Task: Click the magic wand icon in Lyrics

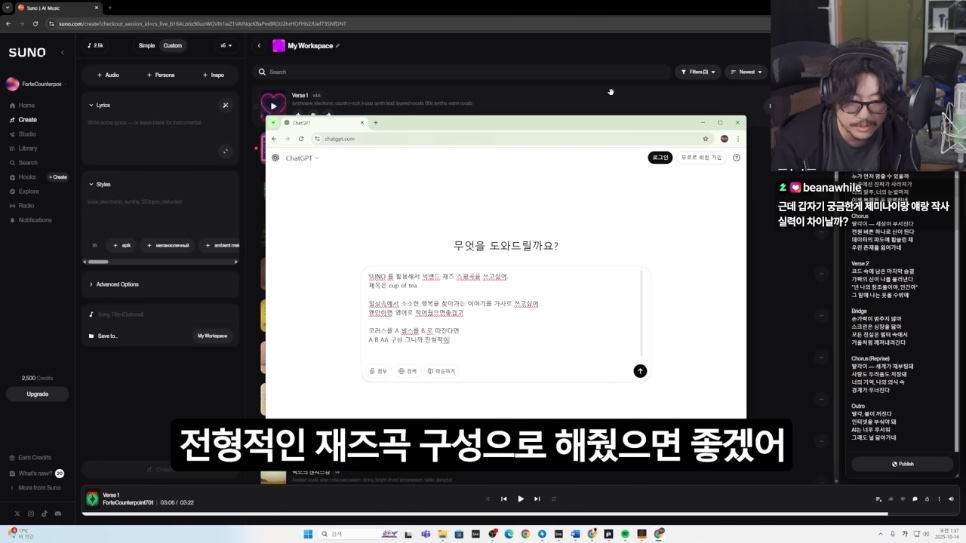Action: [225, 105]
